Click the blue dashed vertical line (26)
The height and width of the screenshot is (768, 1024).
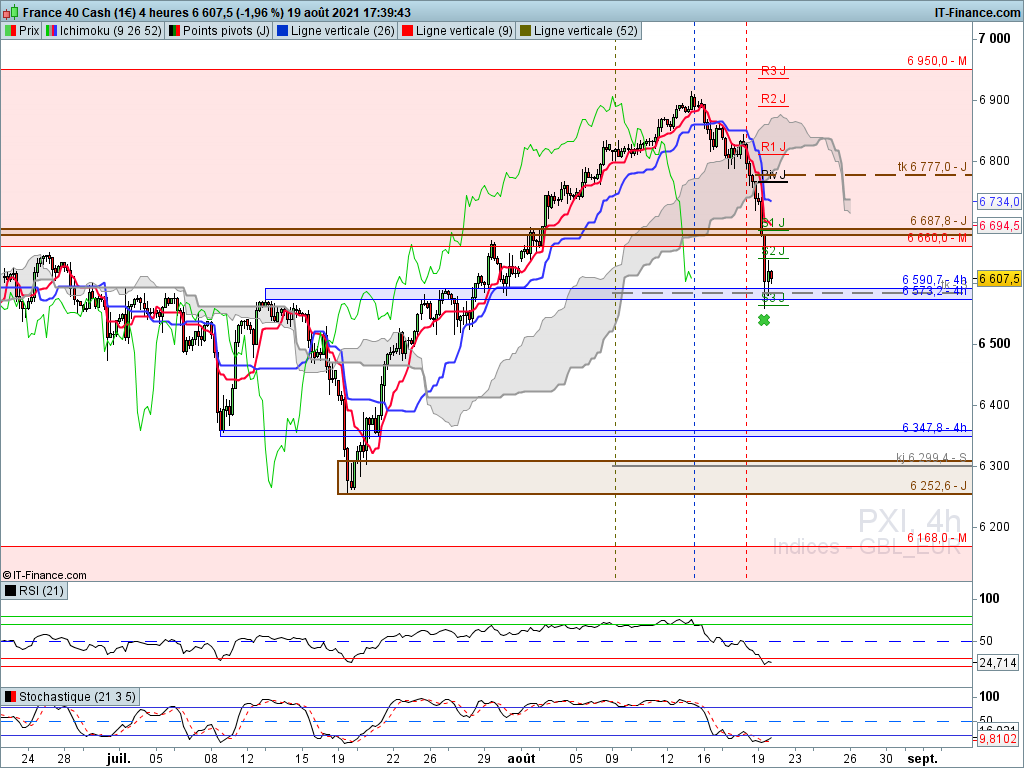coord(694,300)
